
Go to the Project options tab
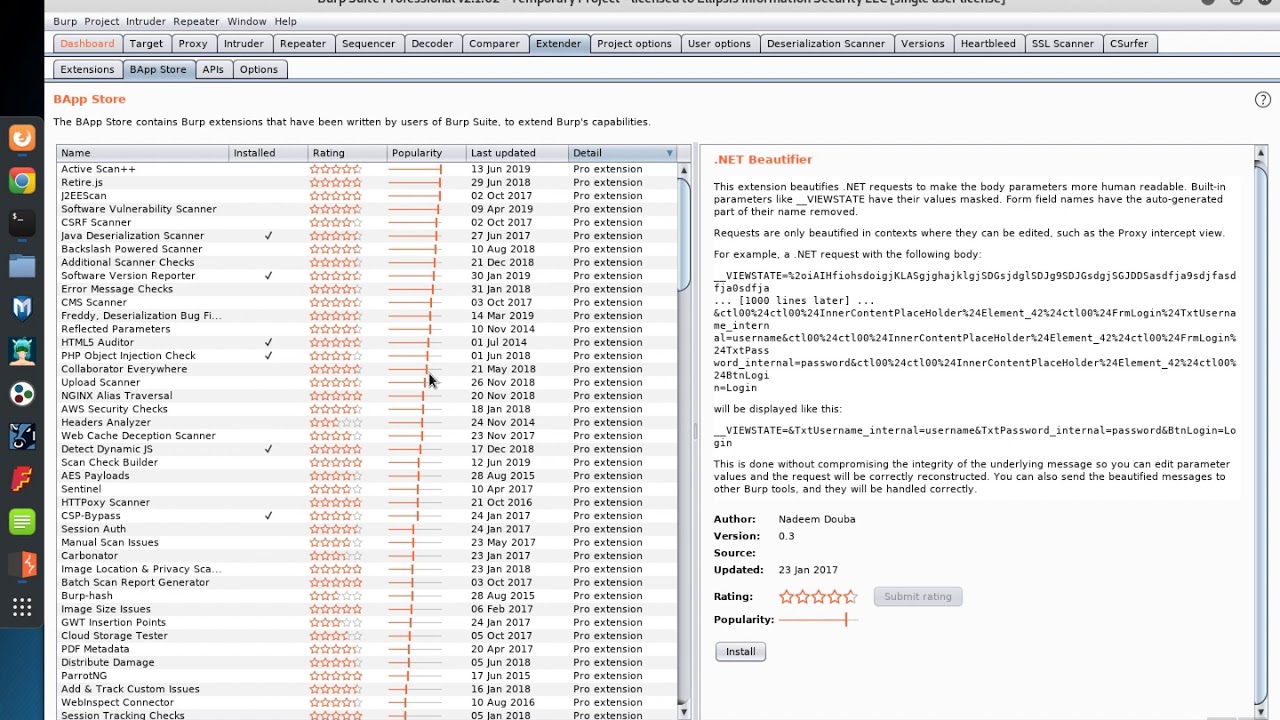click(634, 44)
